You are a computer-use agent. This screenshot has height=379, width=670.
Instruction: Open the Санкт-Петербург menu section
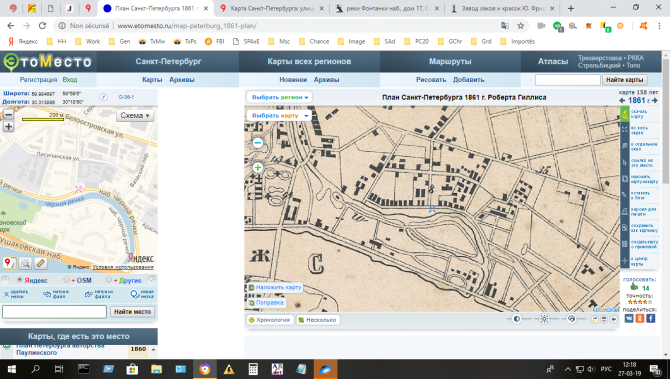[x=168, y=62]
